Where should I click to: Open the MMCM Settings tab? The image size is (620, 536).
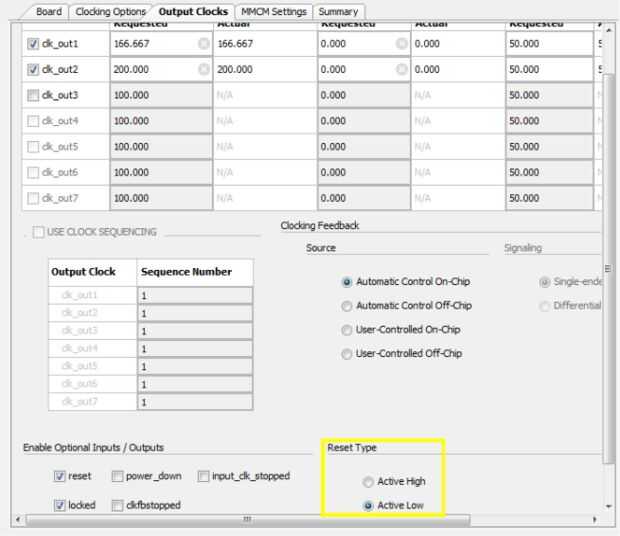[x=274, y=11]
